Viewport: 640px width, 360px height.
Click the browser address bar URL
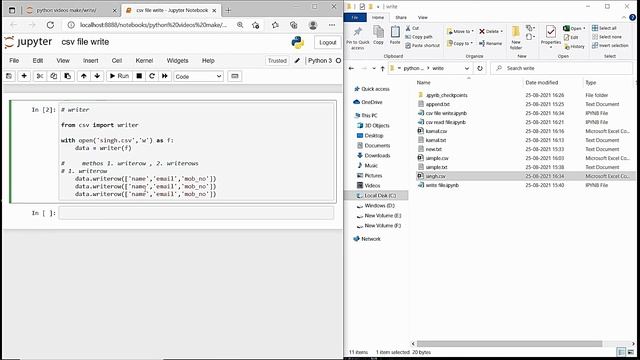click(x=153, y=25)
